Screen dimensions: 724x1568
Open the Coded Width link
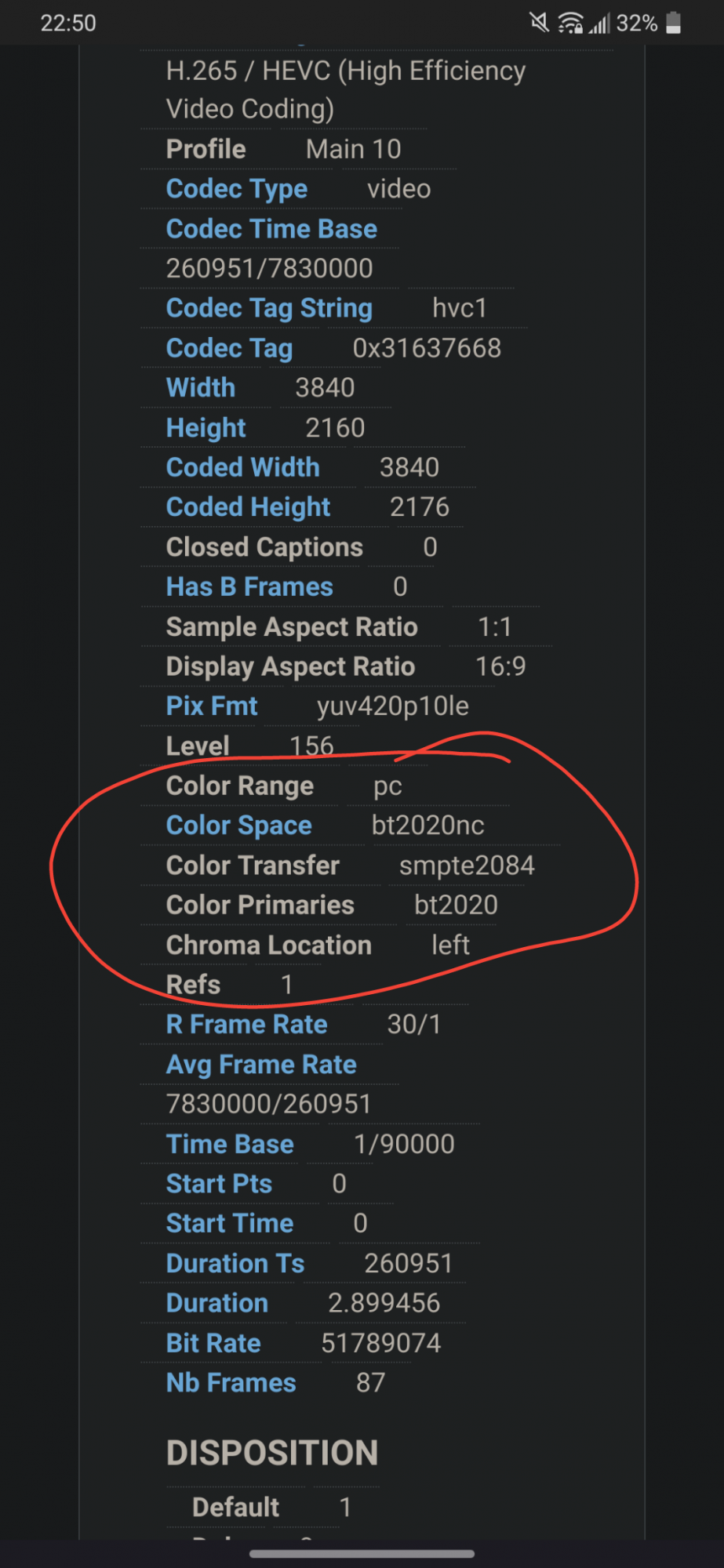(242, 467)
